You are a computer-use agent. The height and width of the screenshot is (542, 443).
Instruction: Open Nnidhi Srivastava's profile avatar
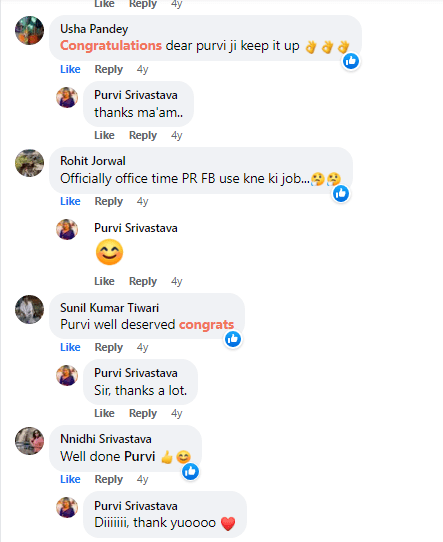coord(29,441)
